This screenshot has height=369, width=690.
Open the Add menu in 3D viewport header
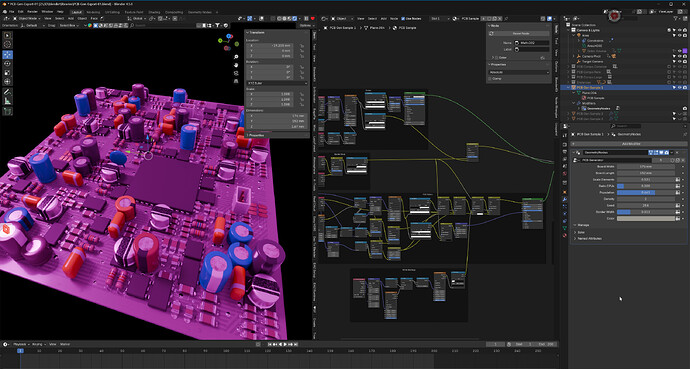click(71, 18)
